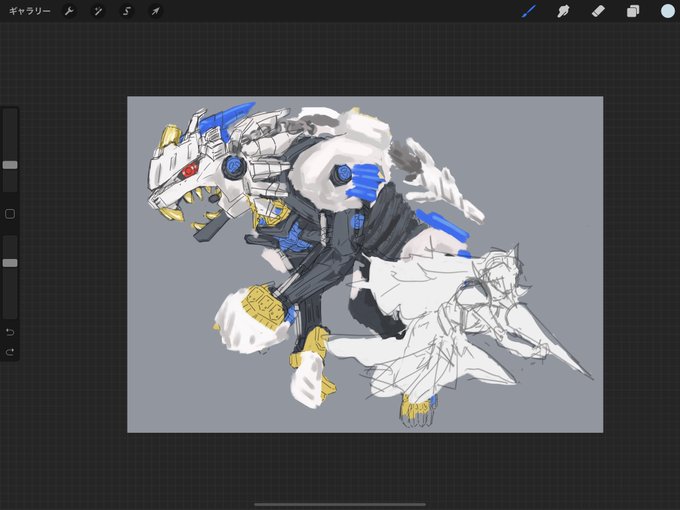Open the Actions wrench menu
Viewport: 680px width, 510px height.
69,11
